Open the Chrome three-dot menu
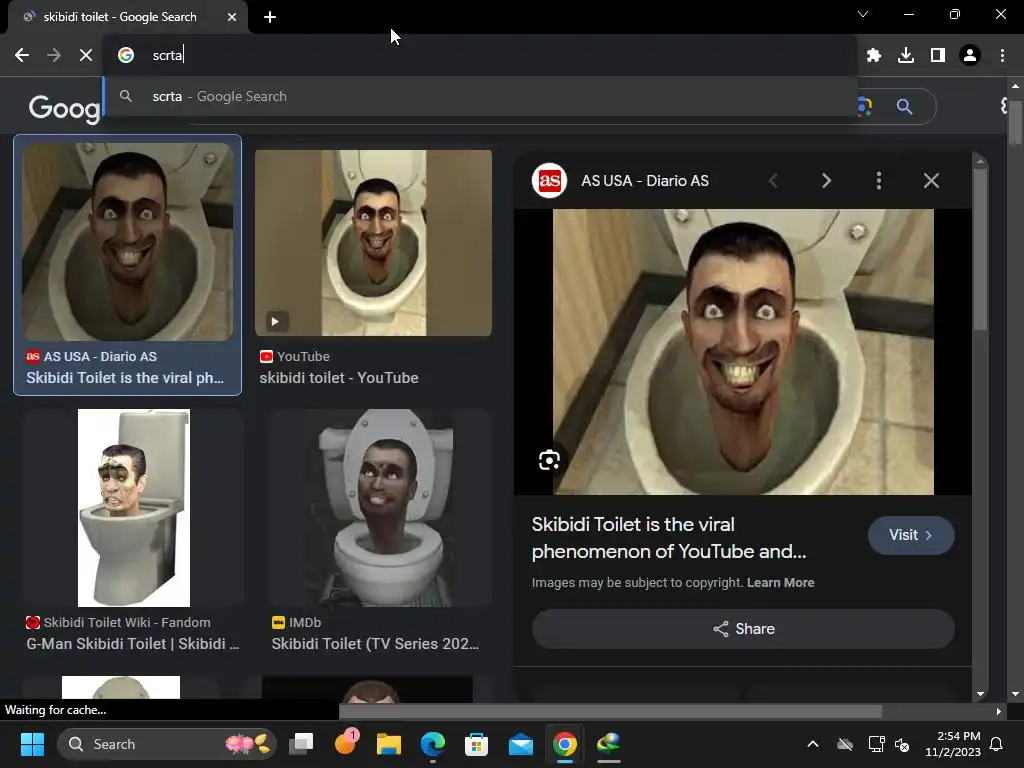 pos(1002,56)
